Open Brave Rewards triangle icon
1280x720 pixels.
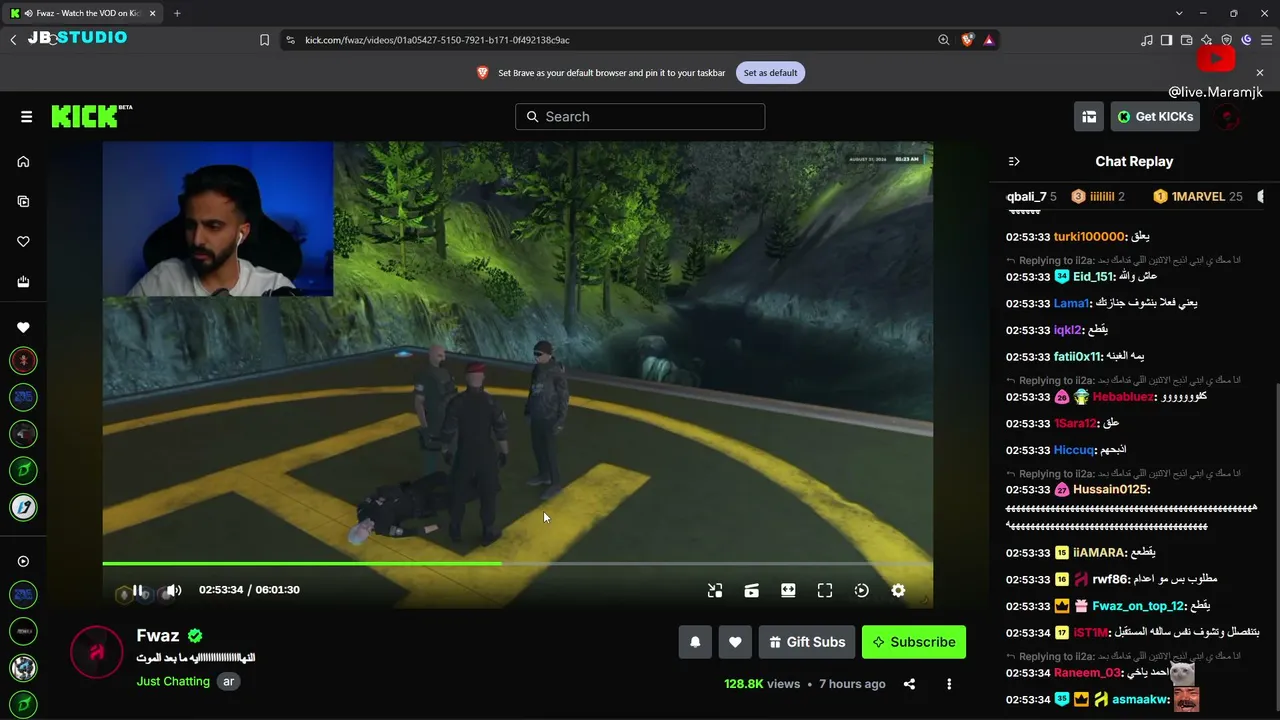(989, 40)
